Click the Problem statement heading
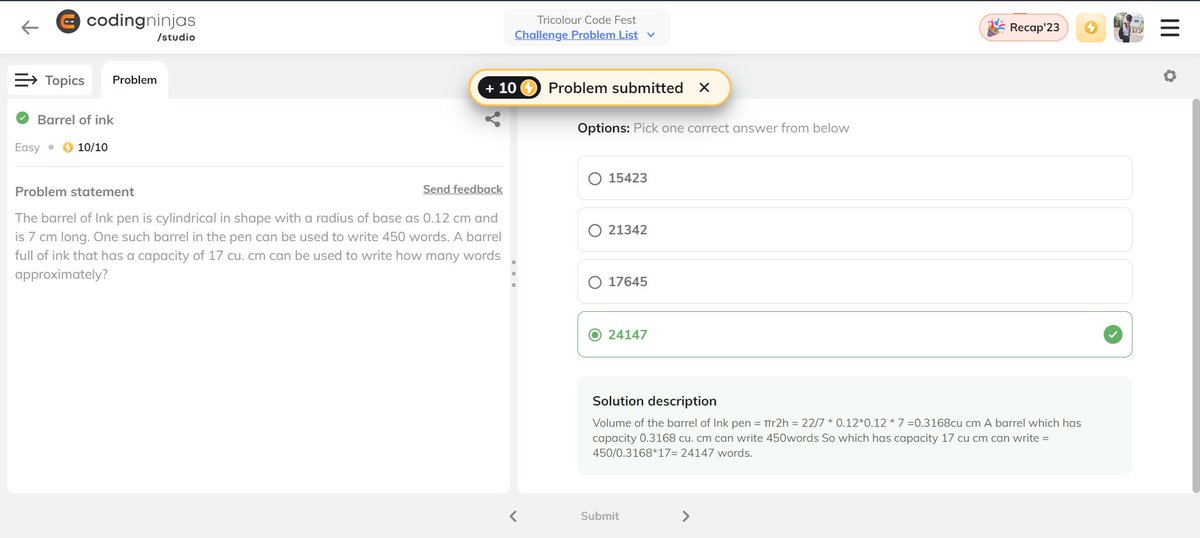The image size is (1200, 538). tap(75, 192)
